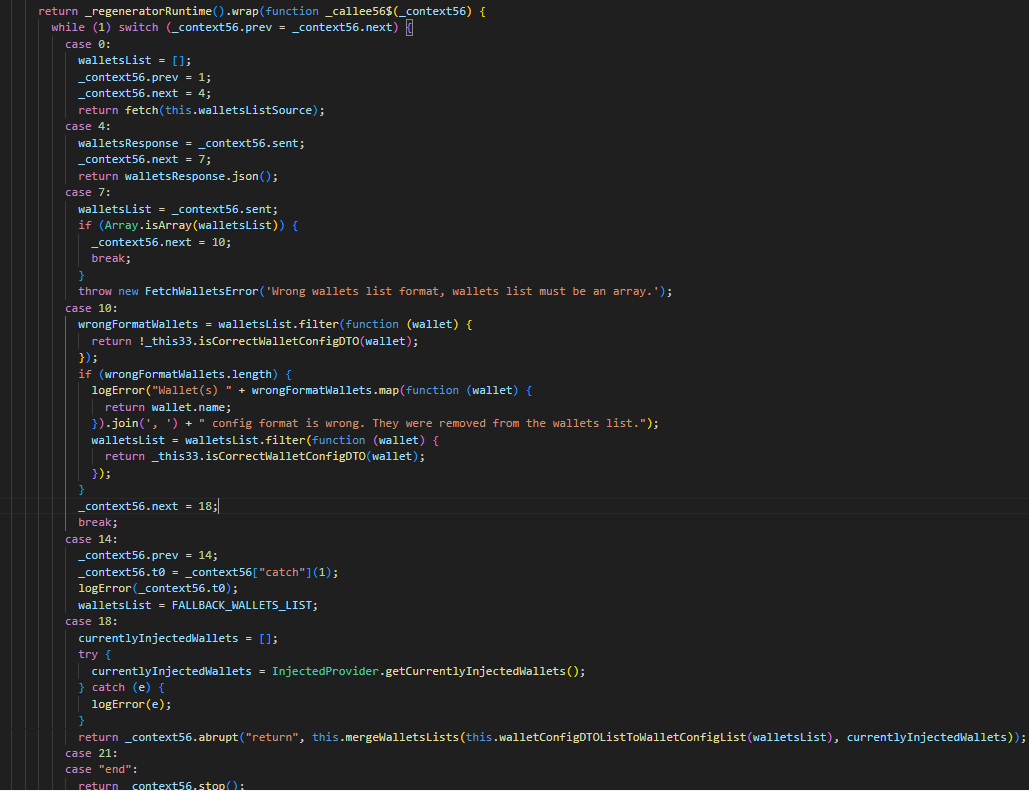Click 'walletsList = walletsList.filter(function (wallet) {' line

(264, 440)
